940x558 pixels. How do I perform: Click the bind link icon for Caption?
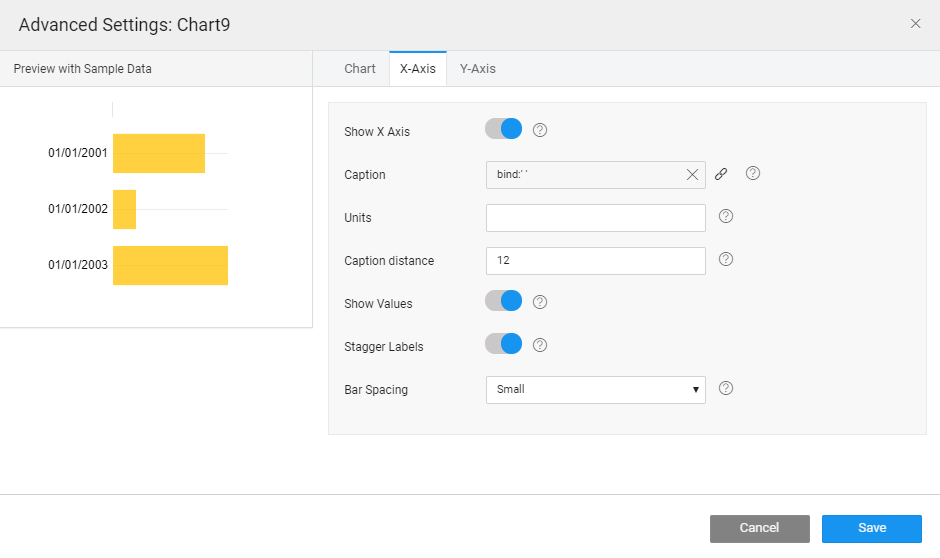(x=721, y=174)
